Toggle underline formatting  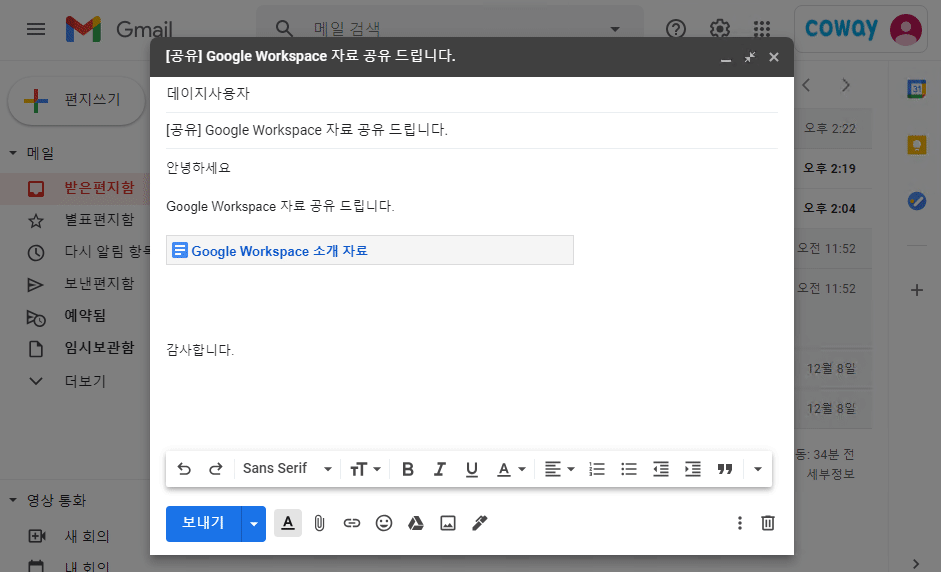click(472, 469)
